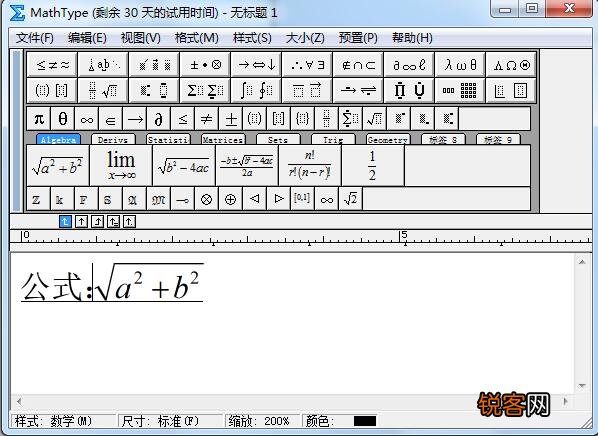Viewport: 598px width, 436px height.
Task: Open the 预置(P) menu
Action: click(x=358, y=38)
